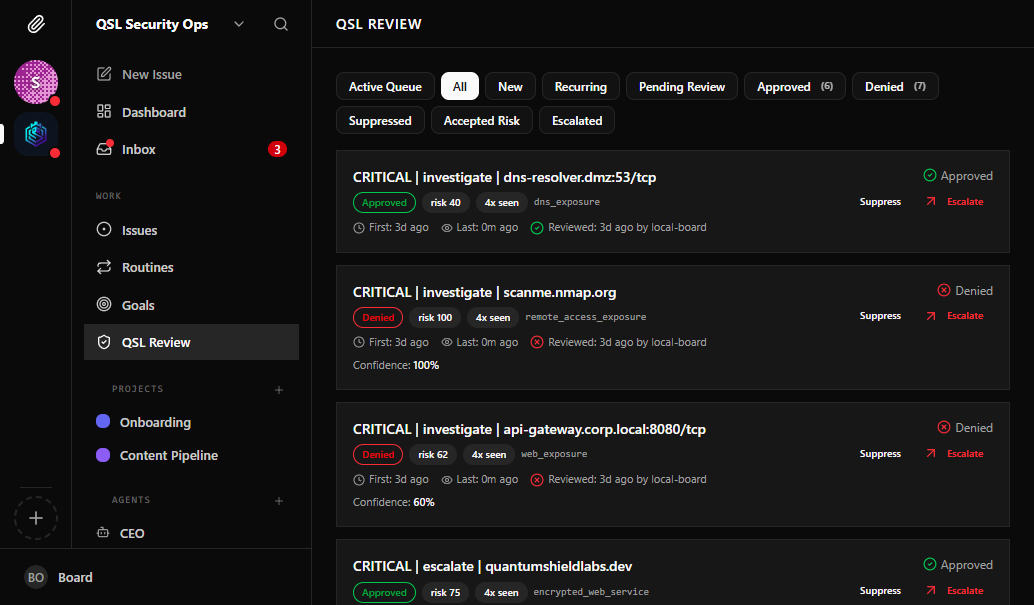Click the remote_access_exposure label
This screenshot has height=605, width=1034.
point(586,317)
